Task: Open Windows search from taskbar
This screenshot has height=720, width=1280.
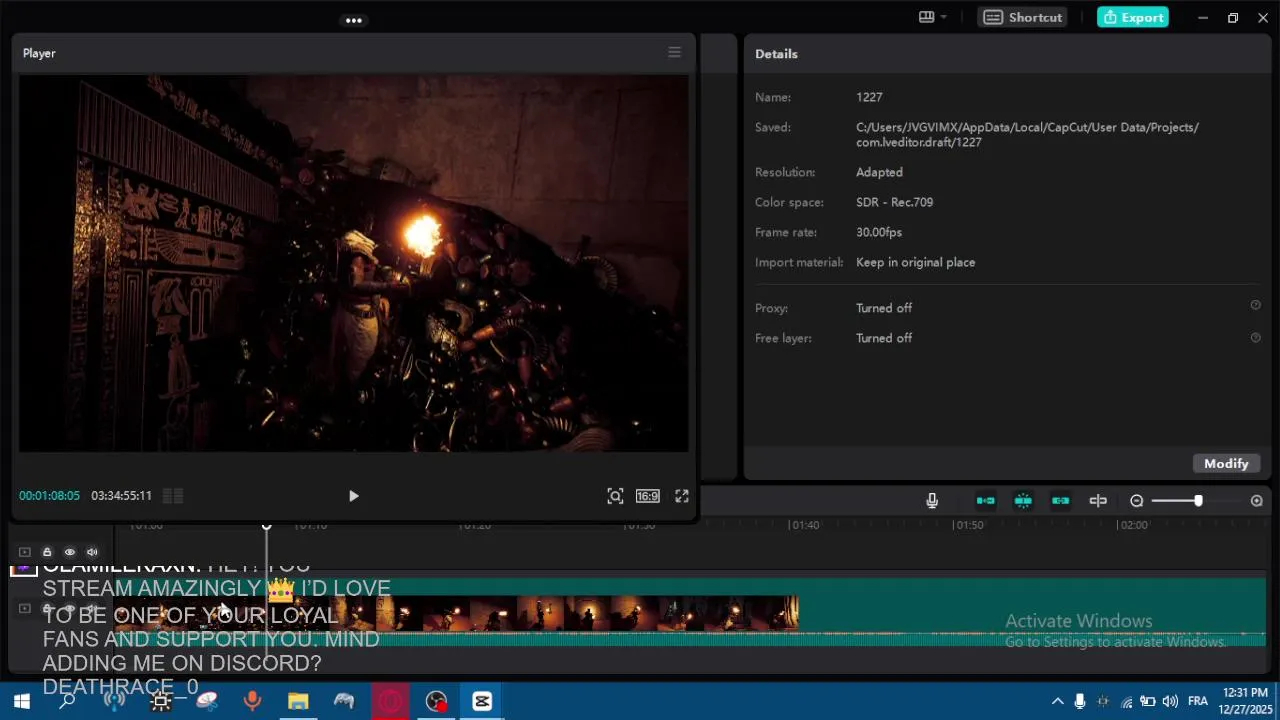Action: 67,701
